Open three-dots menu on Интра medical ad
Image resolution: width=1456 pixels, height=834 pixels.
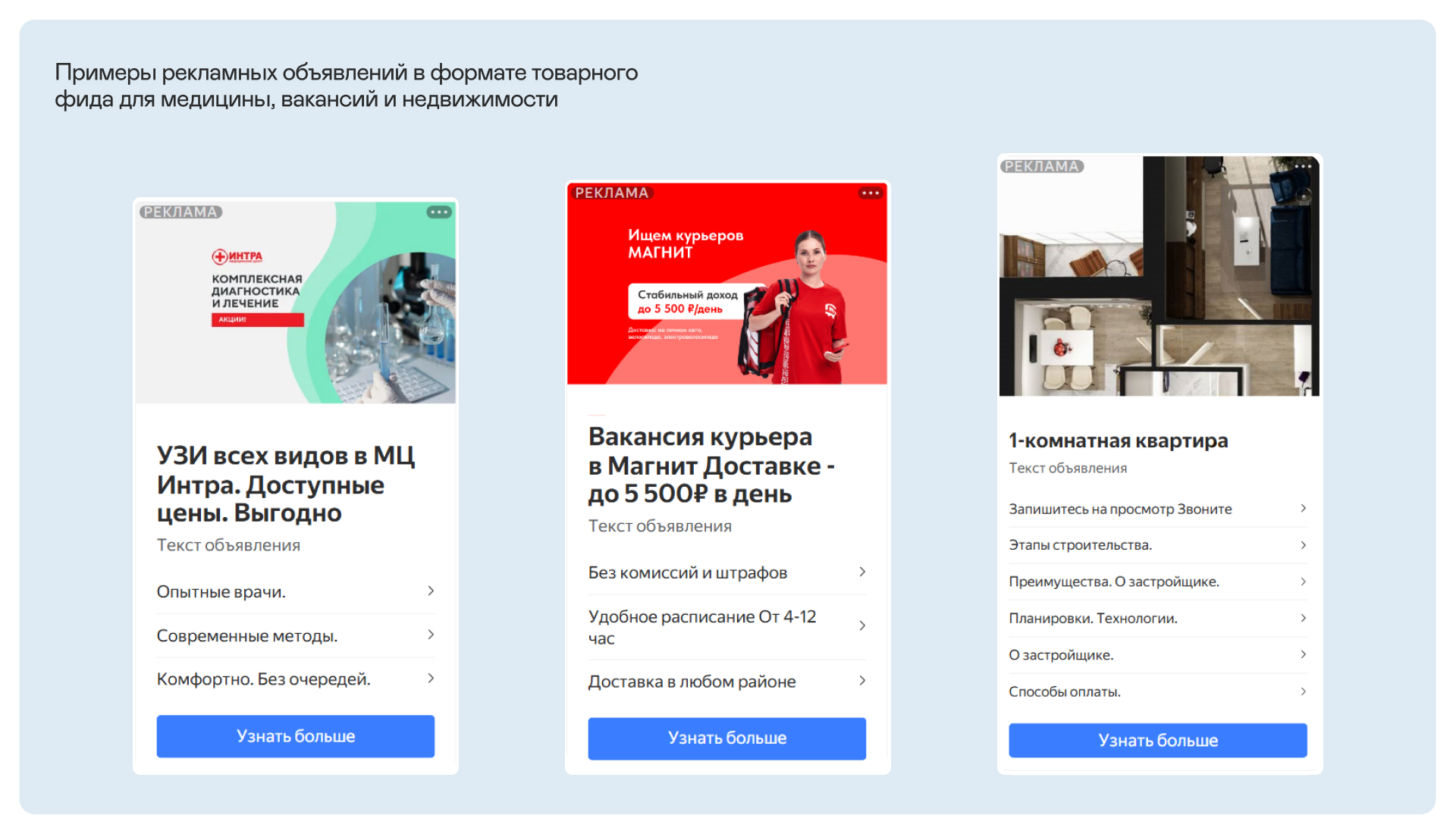coord(439,212)
